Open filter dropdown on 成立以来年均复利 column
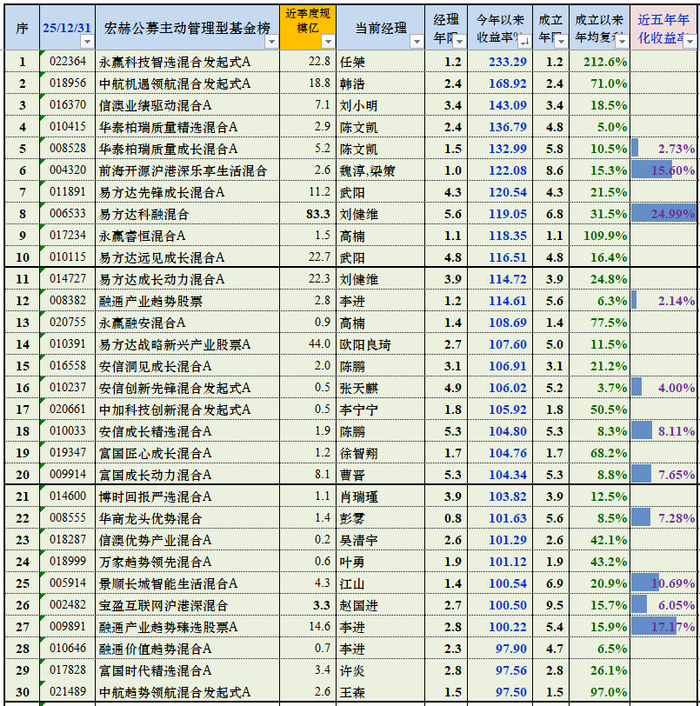This screenshot has height=706, width=700. point(622,42)
